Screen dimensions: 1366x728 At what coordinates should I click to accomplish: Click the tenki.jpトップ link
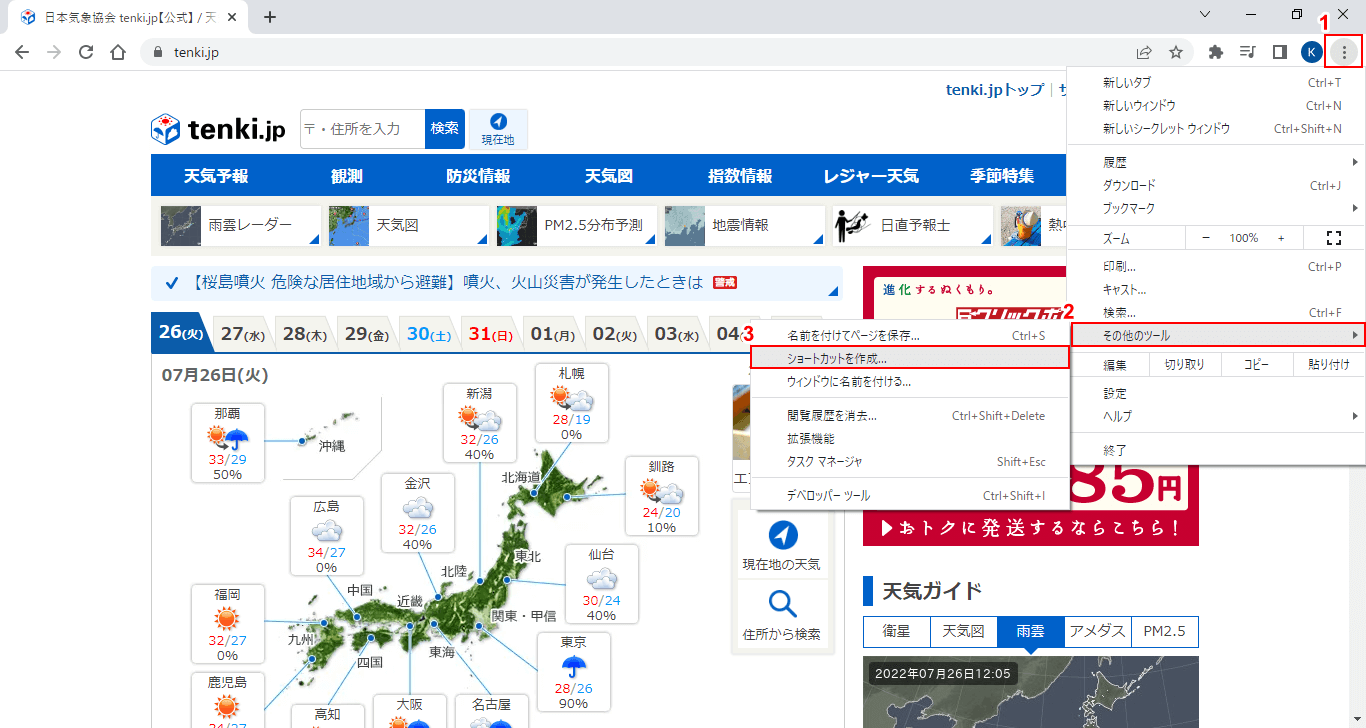coord(995,90)
